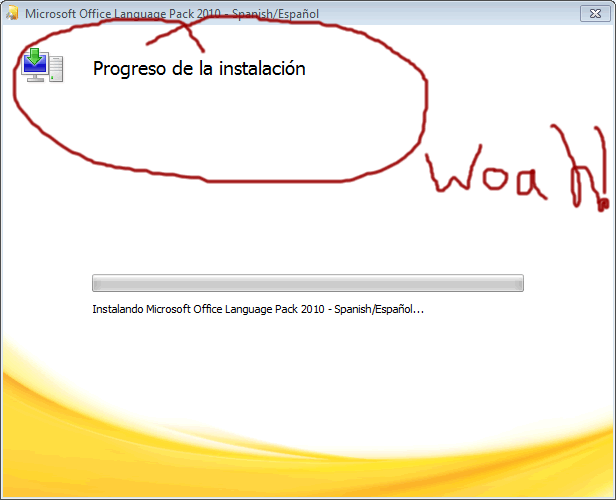Click the installation progress bar
This screenshot has height=500, width=616.
(308, 283)
